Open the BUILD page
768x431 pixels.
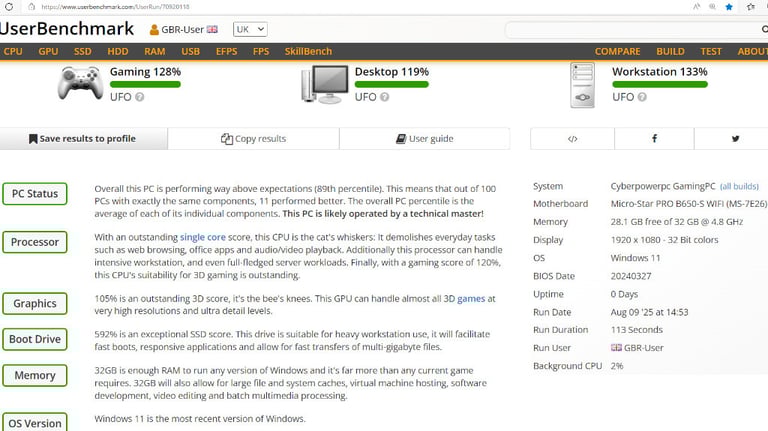(x=670, y=51)
